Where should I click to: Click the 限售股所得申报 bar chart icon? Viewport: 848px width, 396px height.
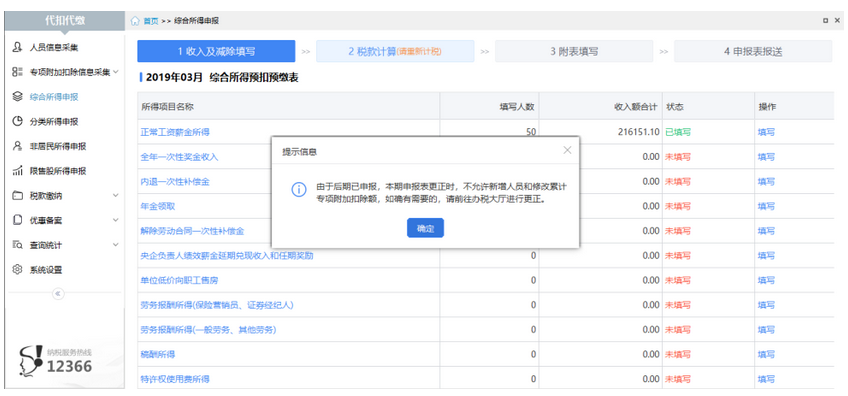click(17, 171)
